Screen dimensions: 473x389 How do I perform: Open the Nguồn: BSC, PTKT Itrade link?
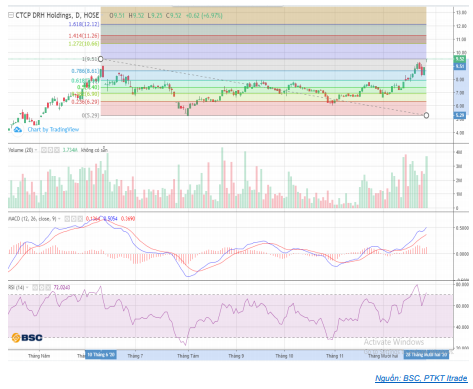coord(421,378)
